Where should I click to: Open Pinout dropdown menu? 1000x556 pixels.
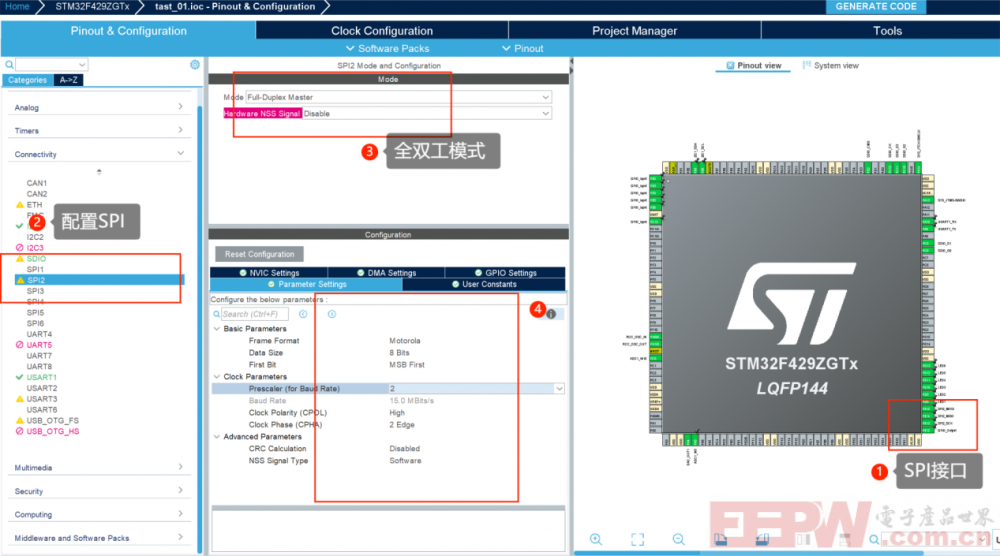pyautogui.click(x=522, y=48)
